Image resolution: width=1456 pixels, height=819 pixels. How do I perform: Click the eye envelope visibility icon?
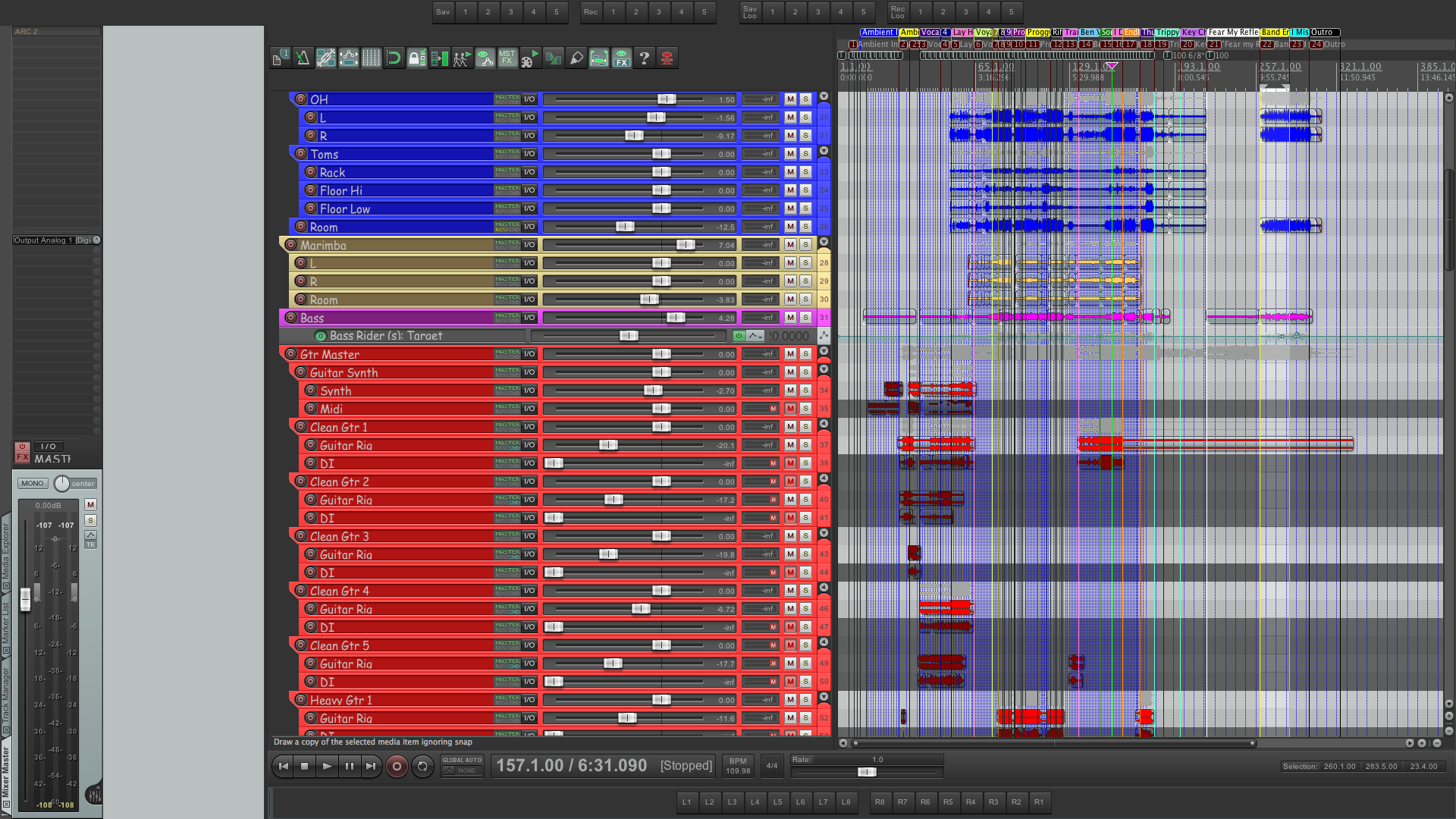point(485,58)
